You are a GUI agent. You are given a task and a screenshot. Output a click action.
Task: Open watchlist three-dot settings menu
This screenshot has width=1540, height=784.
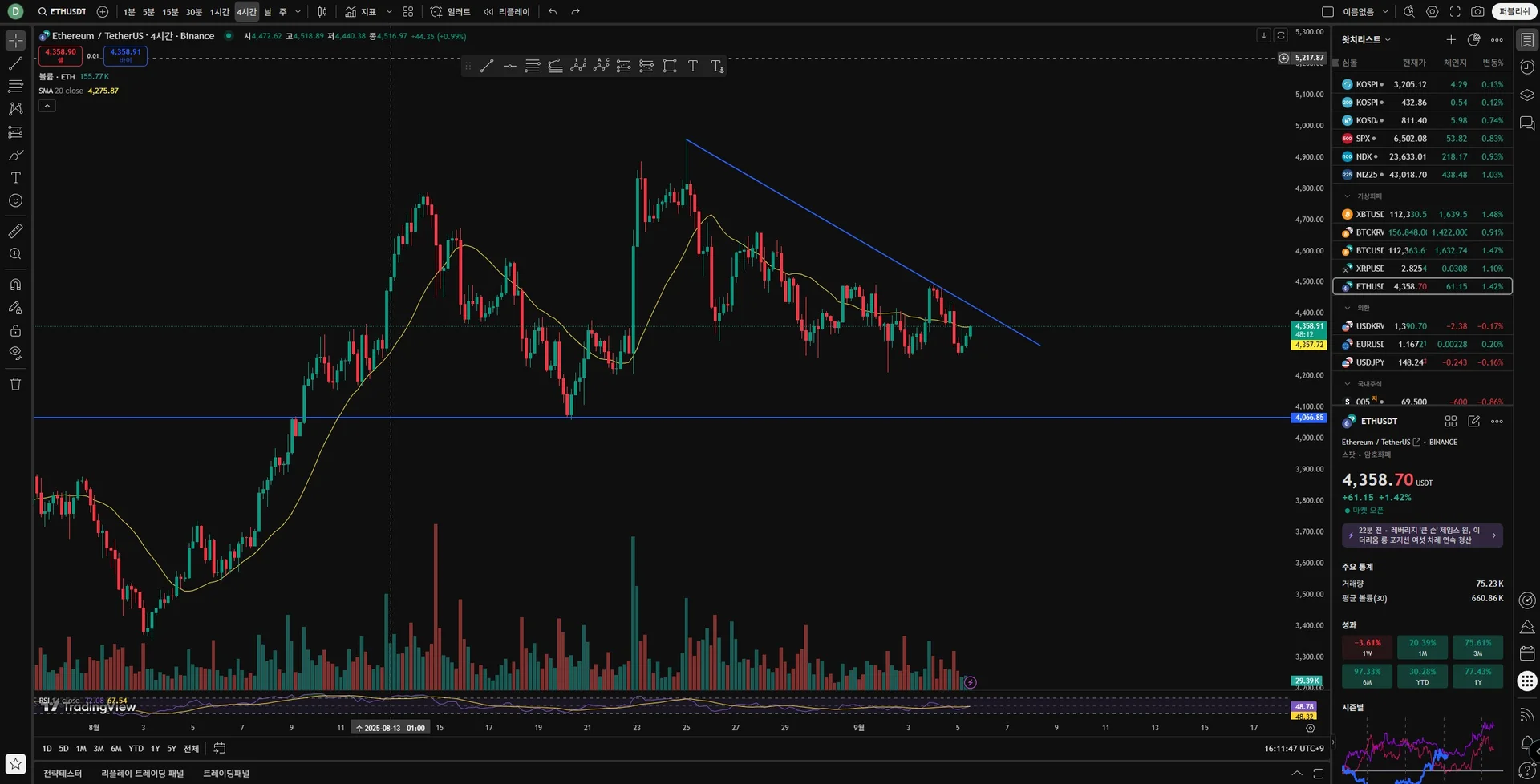coord(1497,39)
